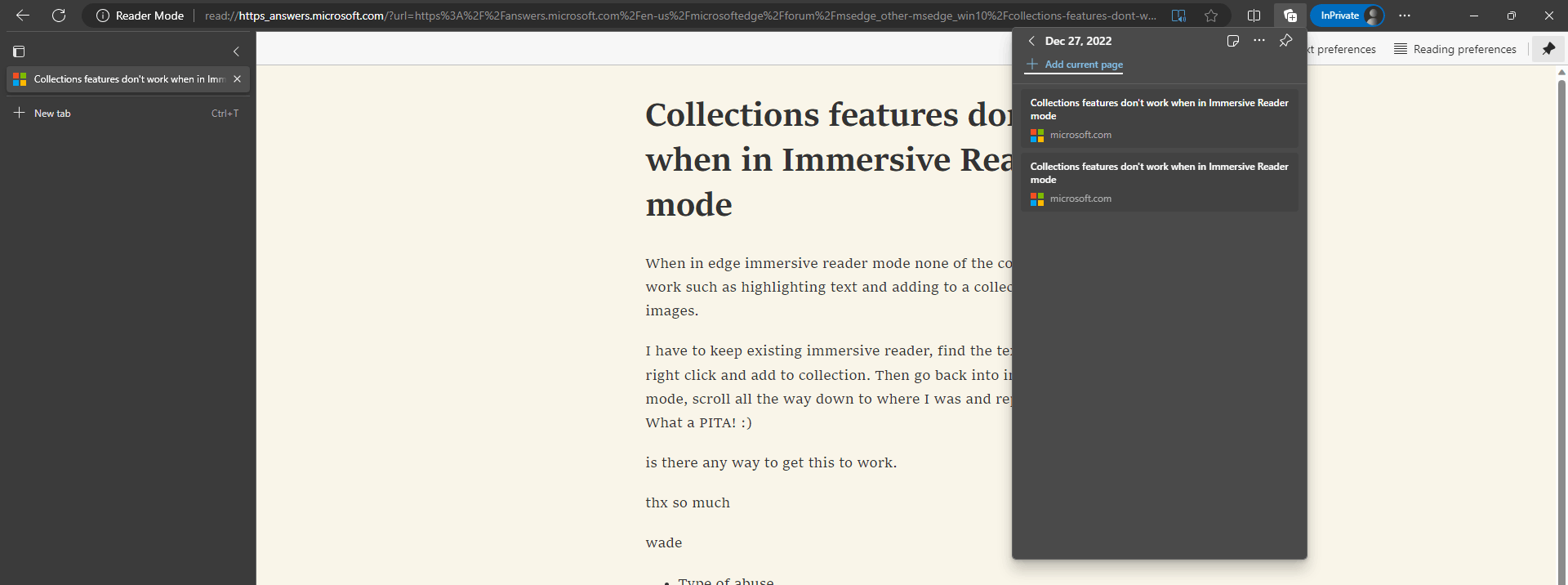The width and height of the screenshot is (1568, 585).
Task: Pin the Immersive Reader toolbar
Action: pyautogui.click(x=1548, y=49)
